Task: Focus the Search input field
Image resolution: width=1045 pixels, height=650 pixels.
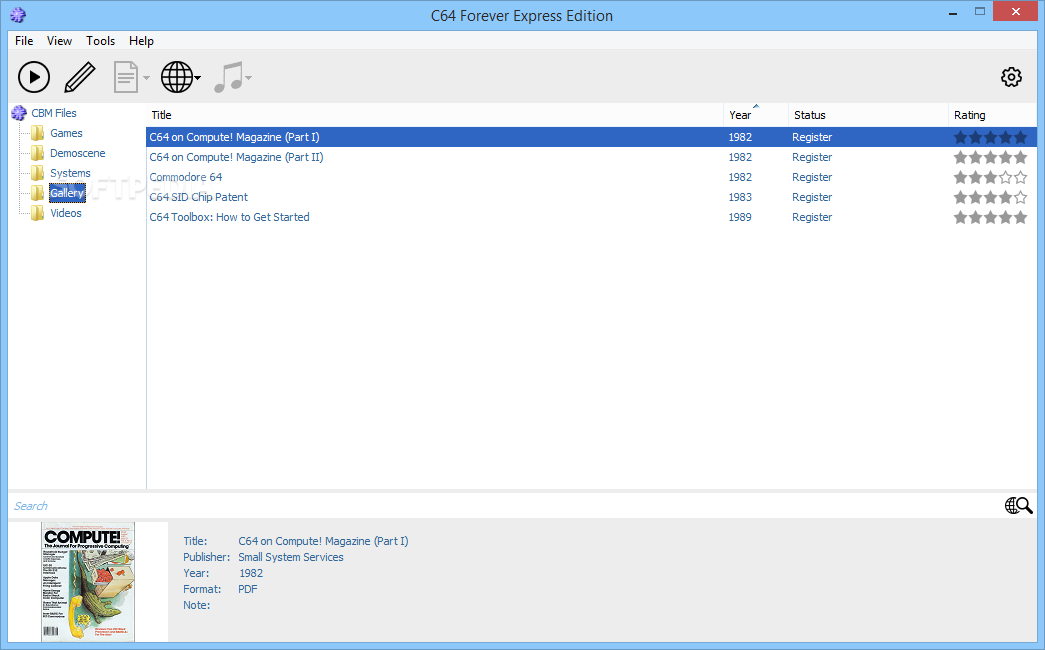Action: point(505,506)
